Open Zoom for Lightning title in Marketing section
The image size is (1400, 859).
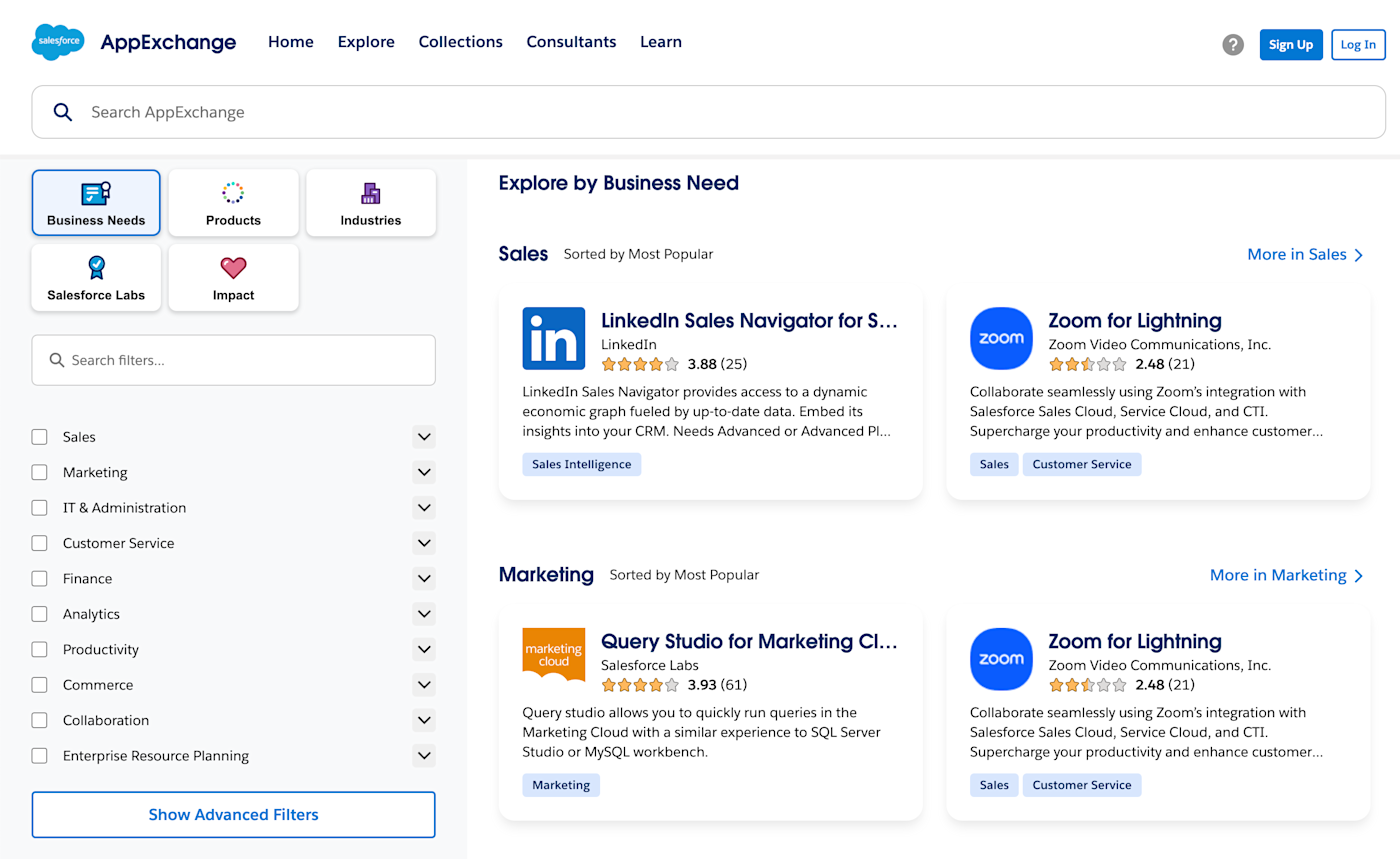tap(1135, 642)
